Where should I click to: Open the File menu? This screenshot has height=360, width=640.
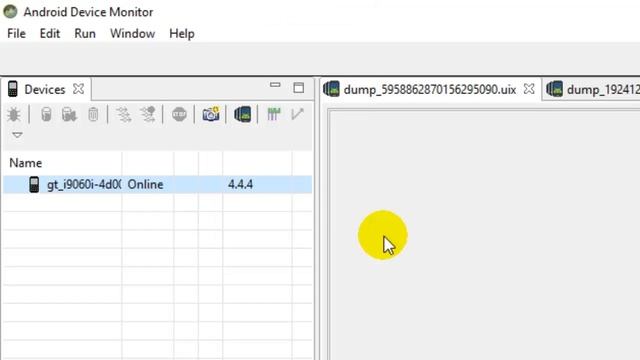pyautogui.click(x=16, y=33)
